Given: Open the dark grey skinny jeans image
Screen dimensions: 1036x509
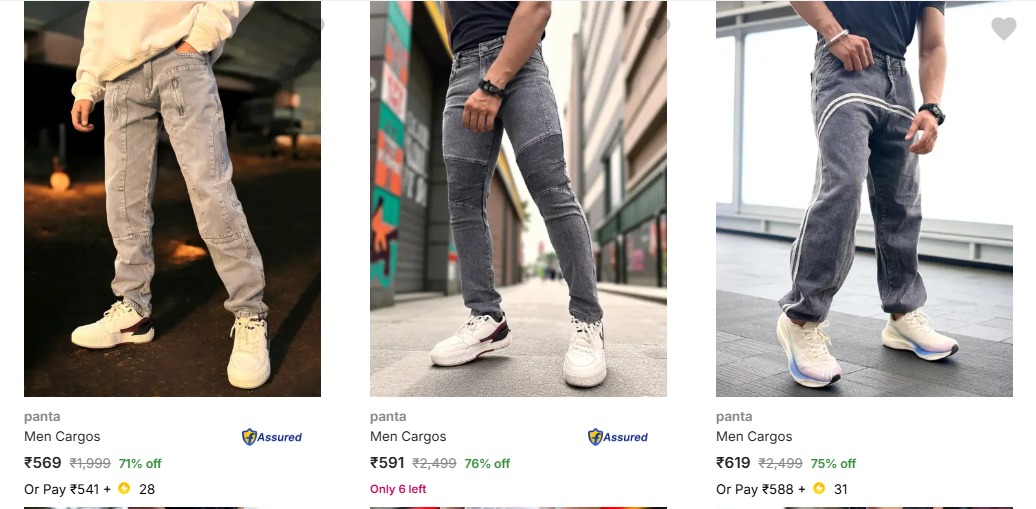Looking at the screenshot, I should [x=519, y=198].
